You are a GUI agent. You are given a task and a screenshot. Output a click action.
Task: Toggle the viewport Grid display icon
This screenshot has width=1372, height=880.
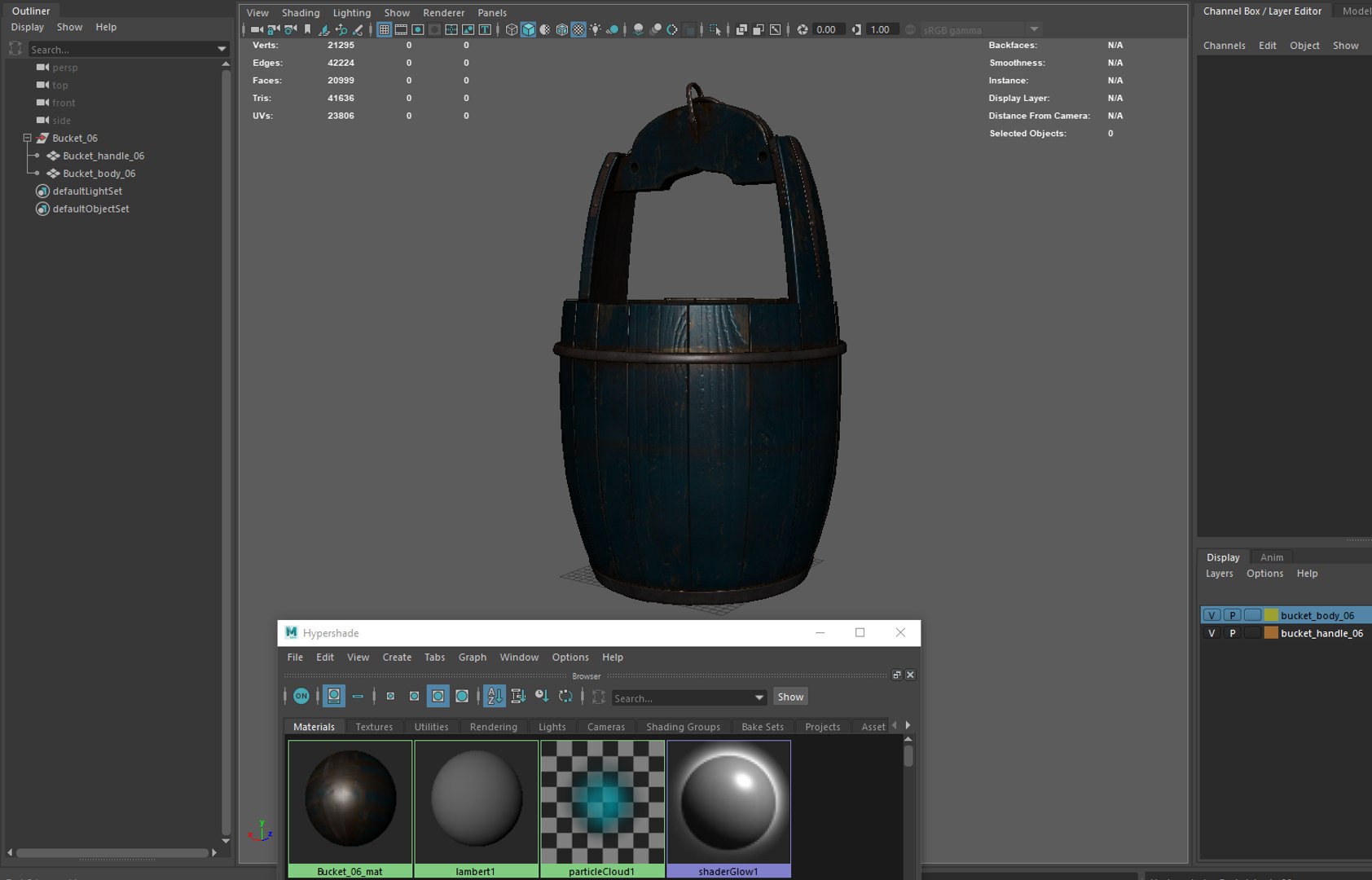[x=384, y=29]
